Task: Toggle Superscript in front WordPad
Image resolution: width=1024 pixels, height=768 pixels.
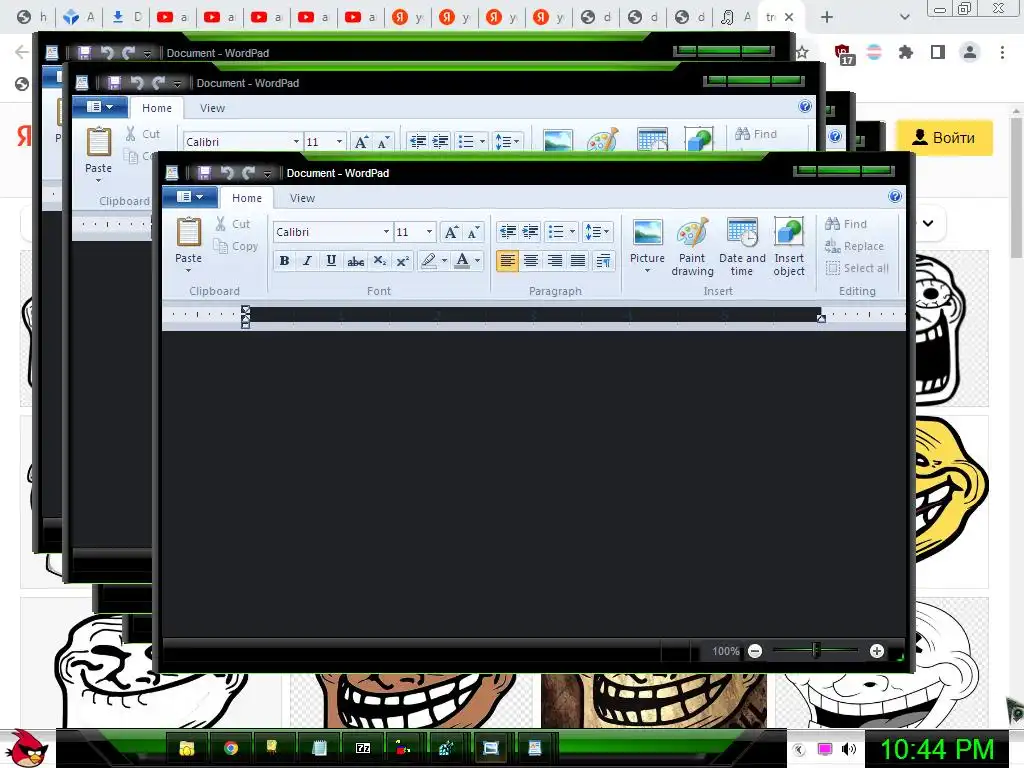Action: pyautogui.click(x=403, y=261)
